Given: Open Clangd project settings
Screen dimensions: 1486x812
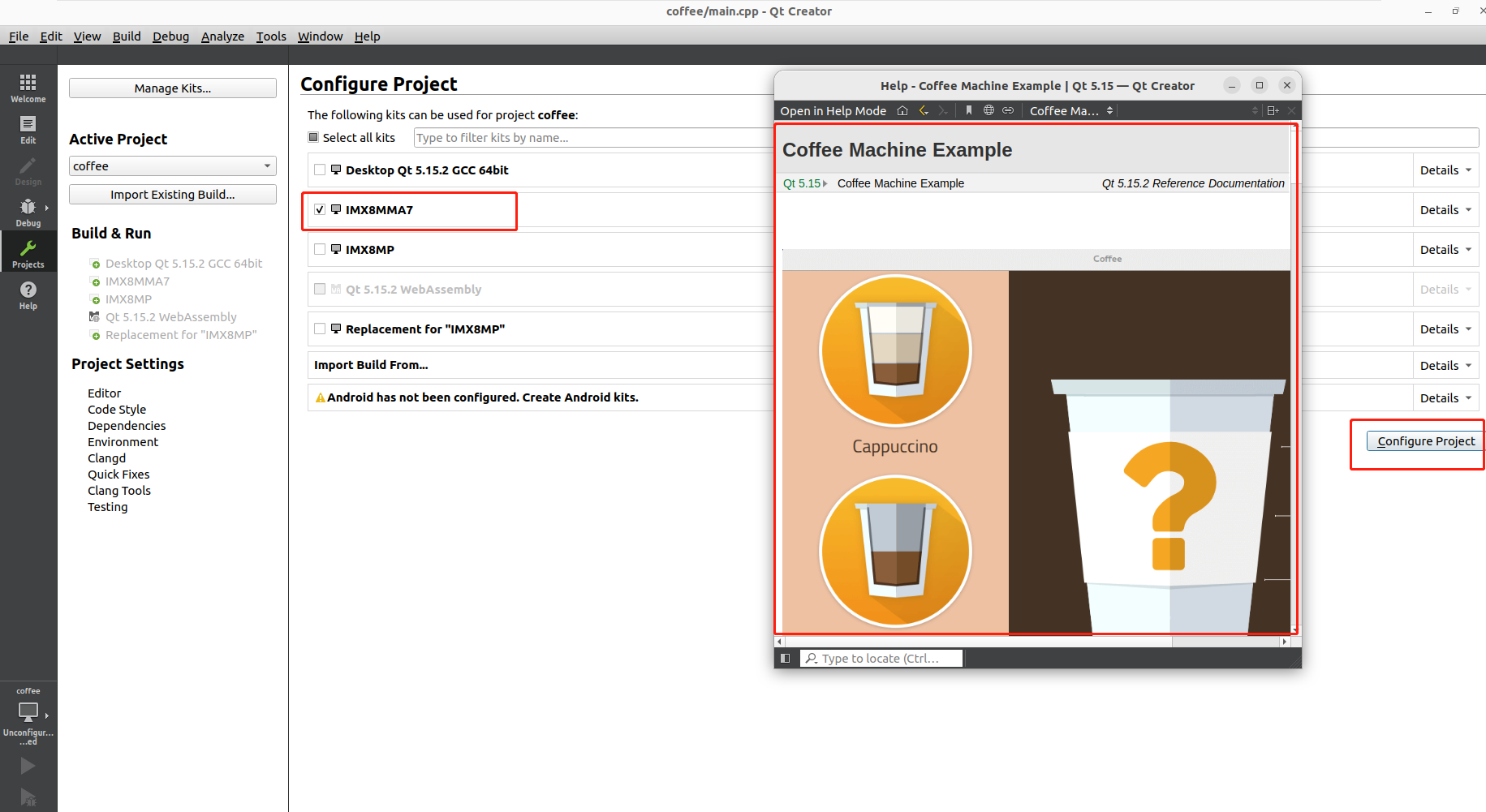Looking at the screenshot, I should 106,458.
